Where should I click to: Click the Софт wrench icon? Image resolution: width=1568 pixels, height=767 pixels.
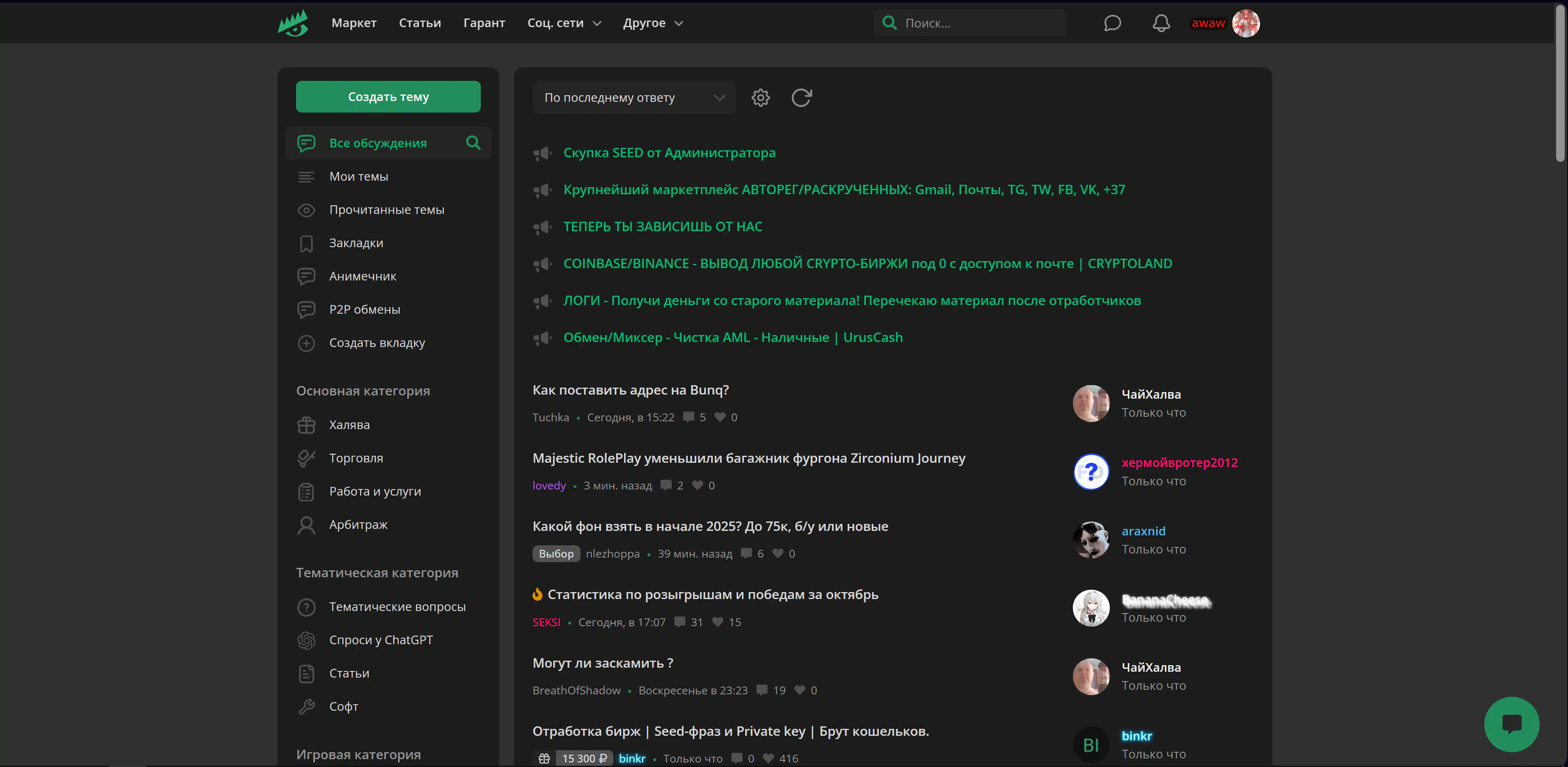pos(306,707)
